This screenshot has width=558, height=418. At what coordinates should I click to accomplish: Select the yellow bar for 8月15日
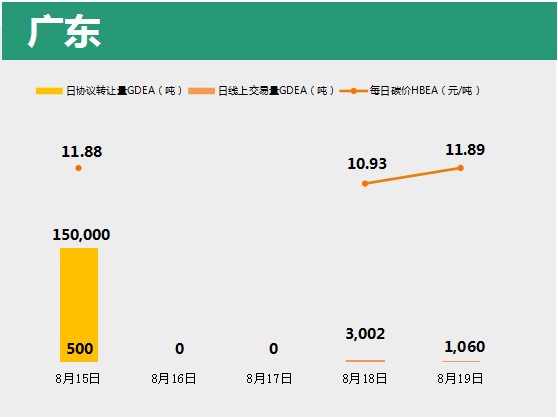click(x=79, y=305)
